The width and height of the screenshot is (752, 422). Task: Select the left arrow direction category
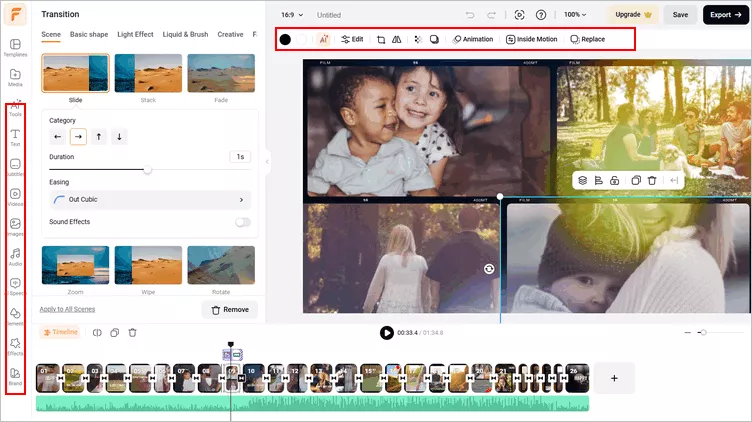(58, 137)
